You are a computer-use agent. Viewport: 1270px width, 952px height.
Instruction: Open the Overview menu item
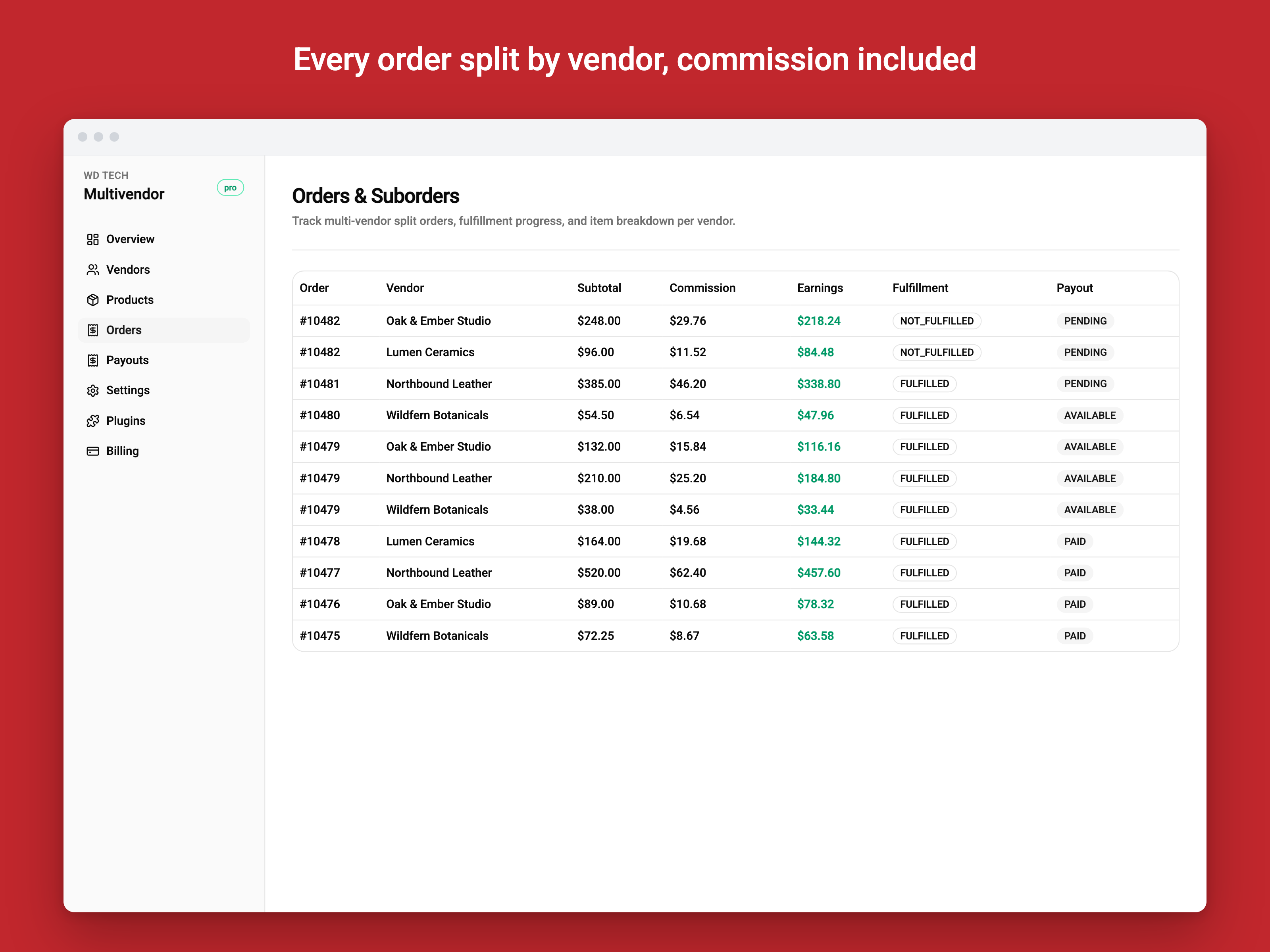point(130,239)
